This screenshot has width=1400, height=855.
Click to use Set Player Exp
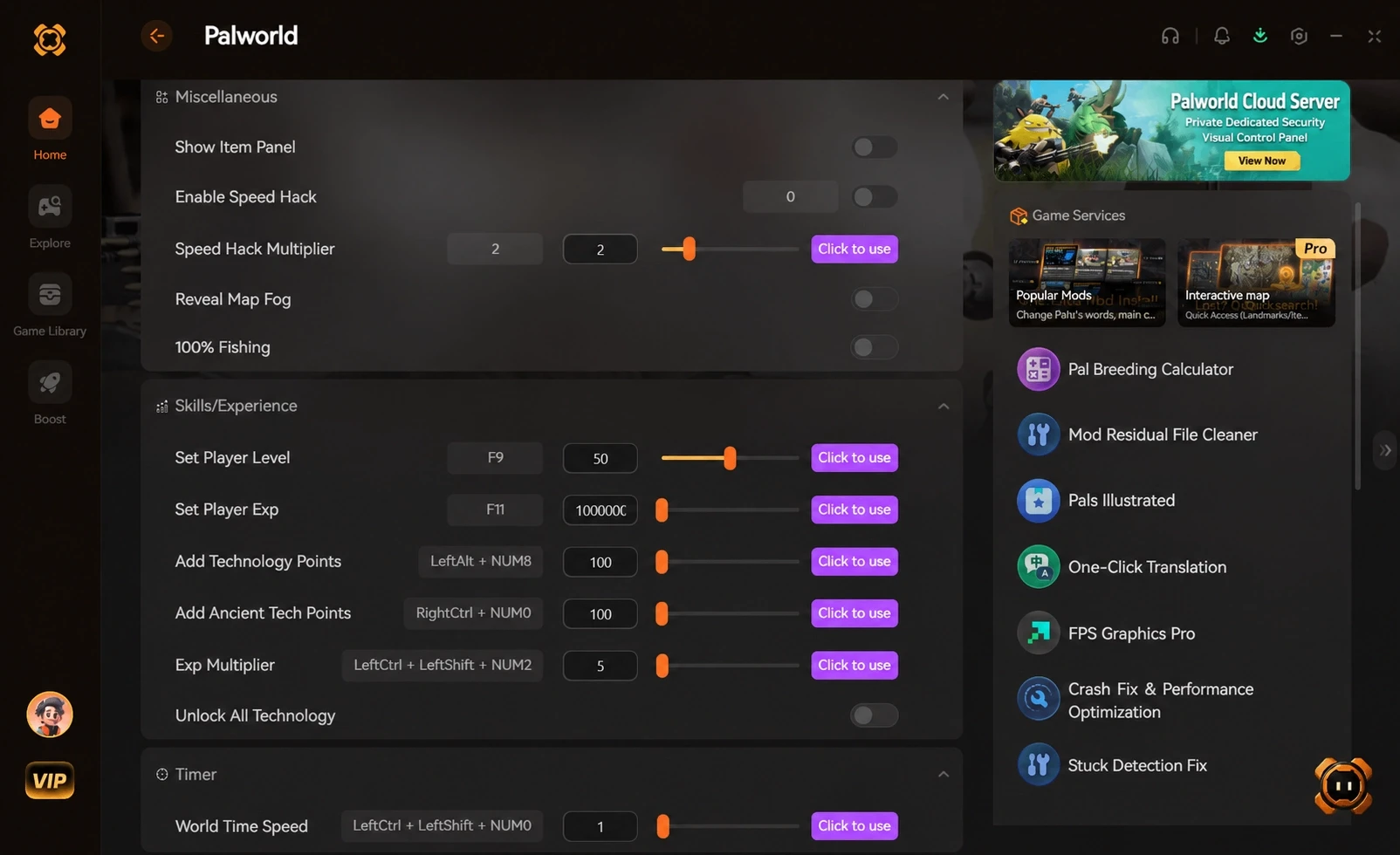[x=854, y=510]
